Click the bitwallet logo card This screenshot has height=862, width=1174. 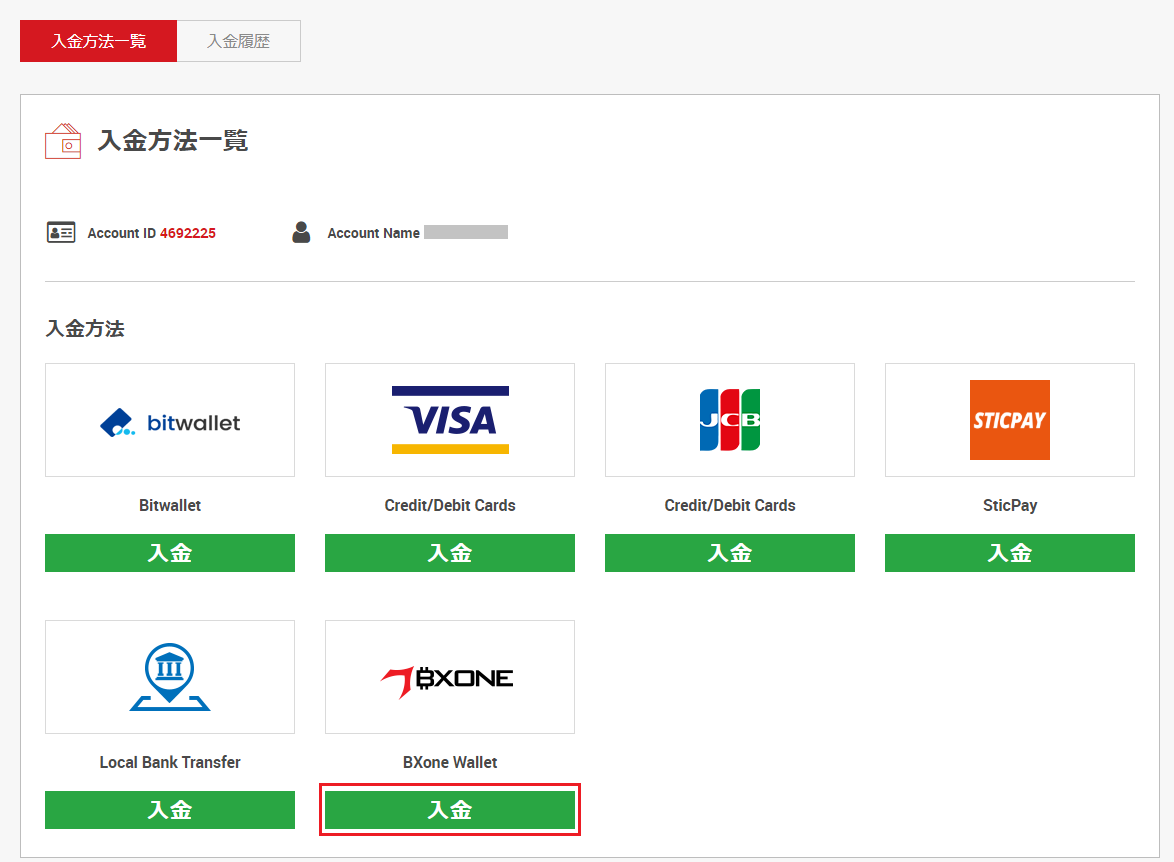pos(170,420)
